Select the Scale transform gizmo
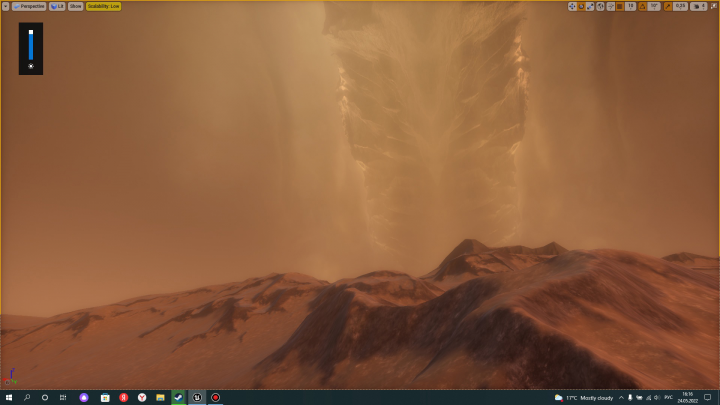 (590, 6)
